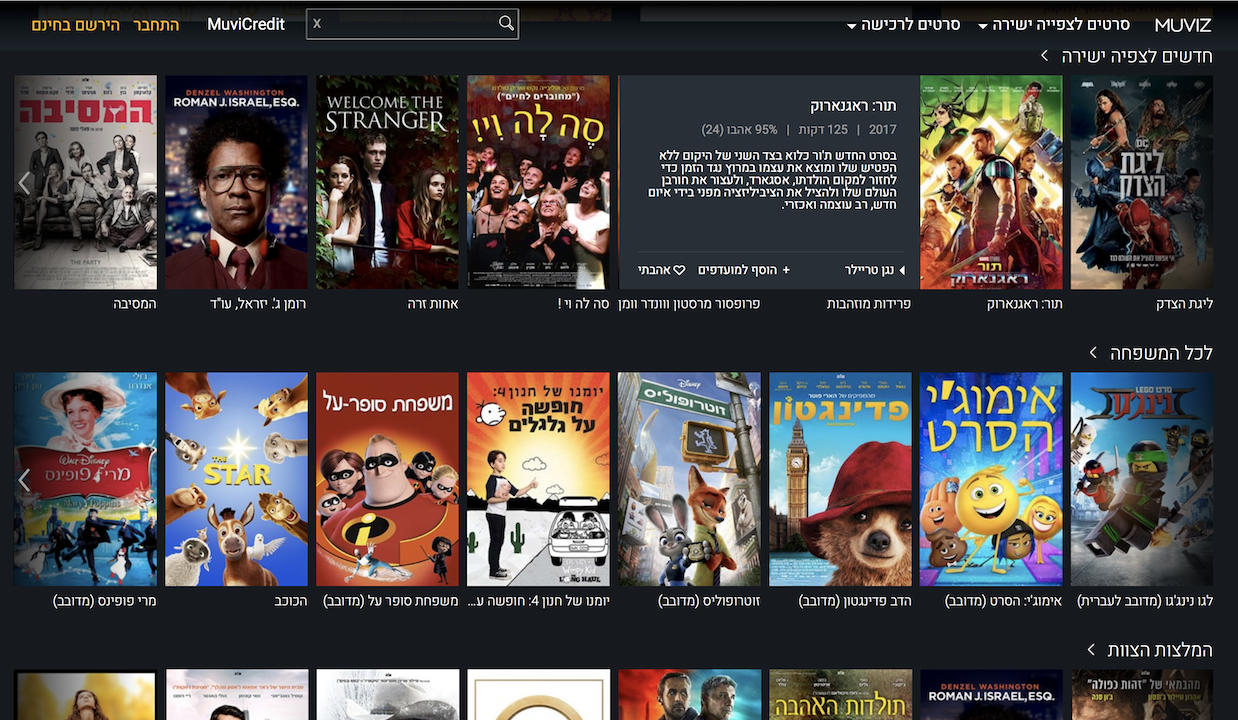The image size is (1238, 720).
Task: Open the Lego Ninjago poster
Action: click(1142, 479)
